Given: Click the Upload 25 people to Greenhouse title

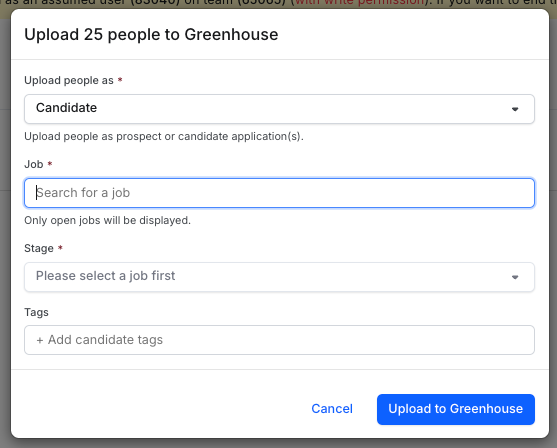Looking at the screenshot, I should coord(151,34).
